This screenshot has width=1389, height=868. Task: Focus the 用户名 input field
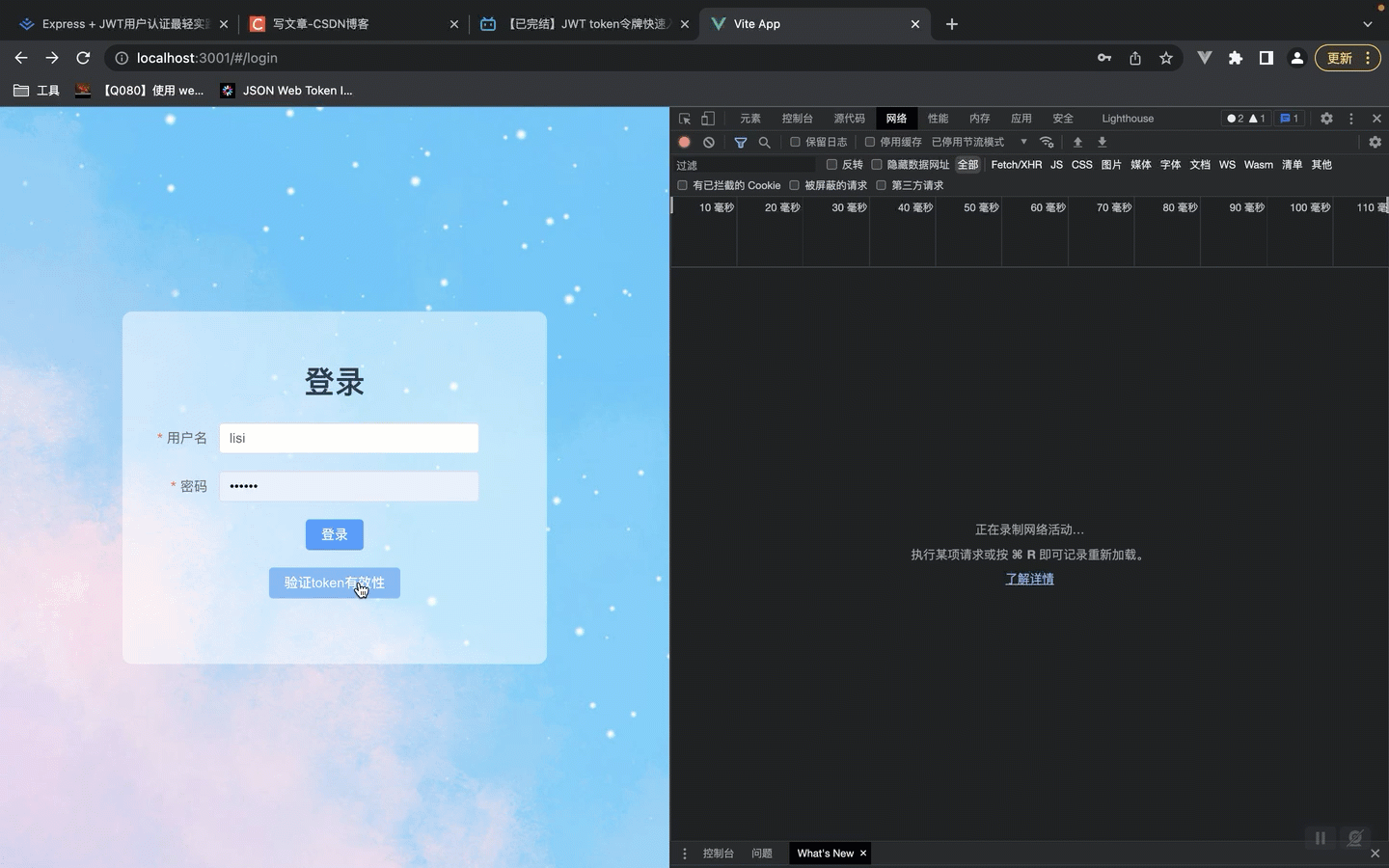(x=349, y=438)
